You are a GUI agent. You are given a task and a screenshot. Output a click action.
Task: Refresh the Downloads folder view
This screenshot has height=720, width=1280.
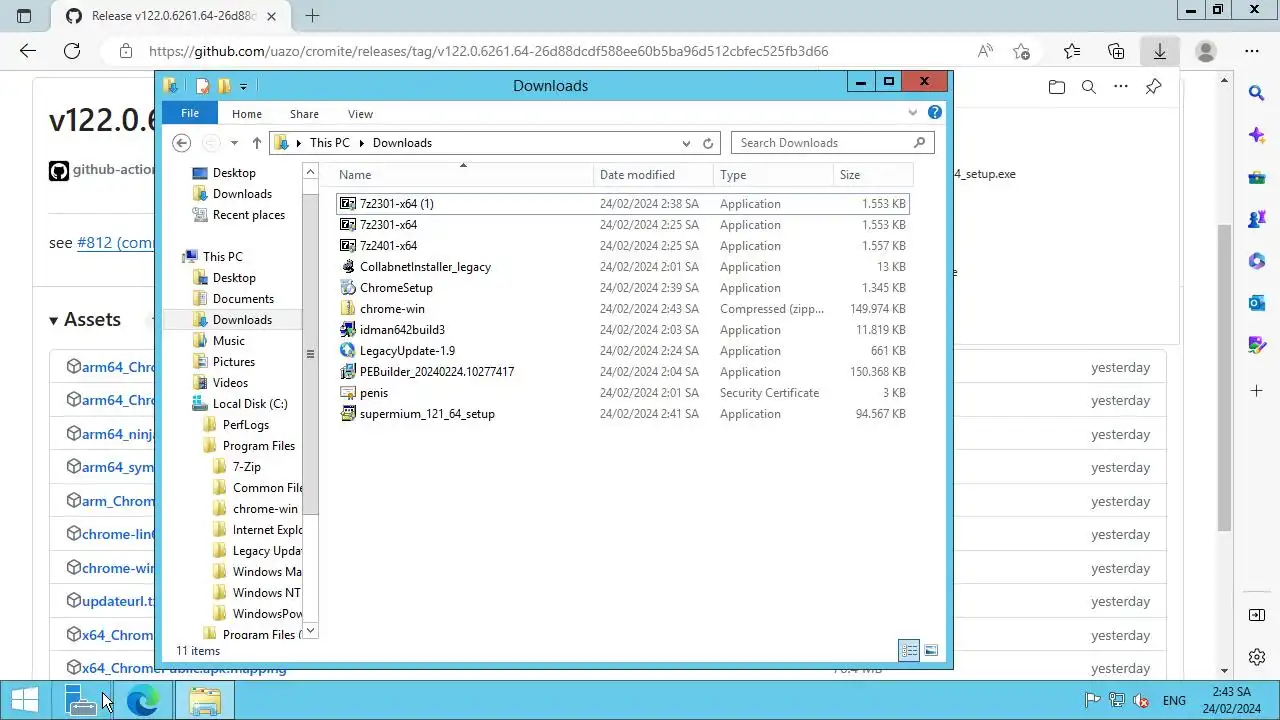pyautogui.click(x=708, y=143)
